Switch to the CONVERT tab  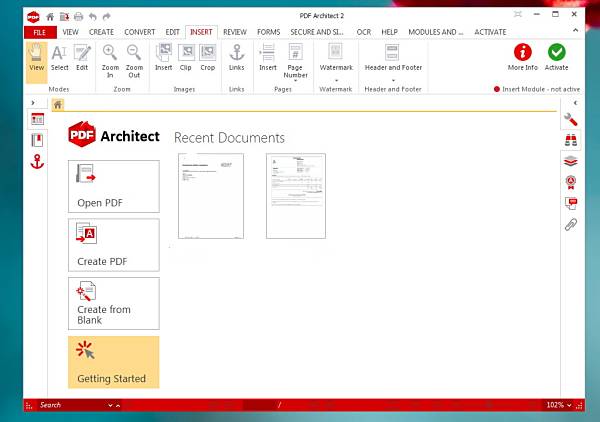pos(141,32)
